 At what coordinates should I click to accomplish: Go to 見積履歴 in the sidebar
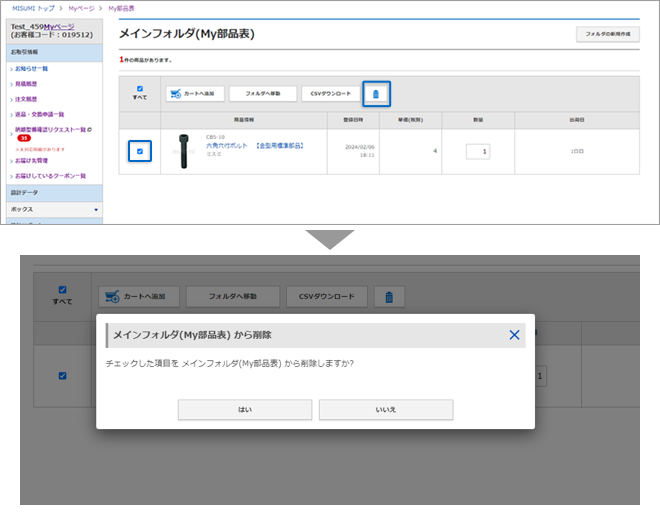(26, 84)
